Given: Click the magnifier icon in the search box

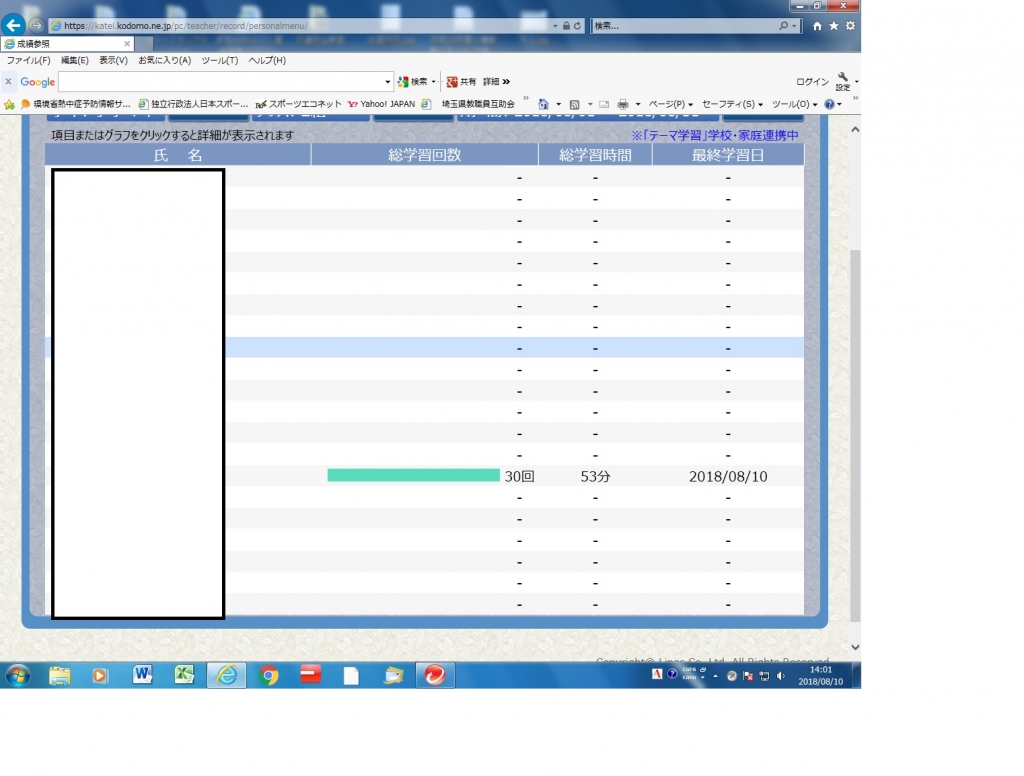Looking at the screenshot, I should pos(783,26).
